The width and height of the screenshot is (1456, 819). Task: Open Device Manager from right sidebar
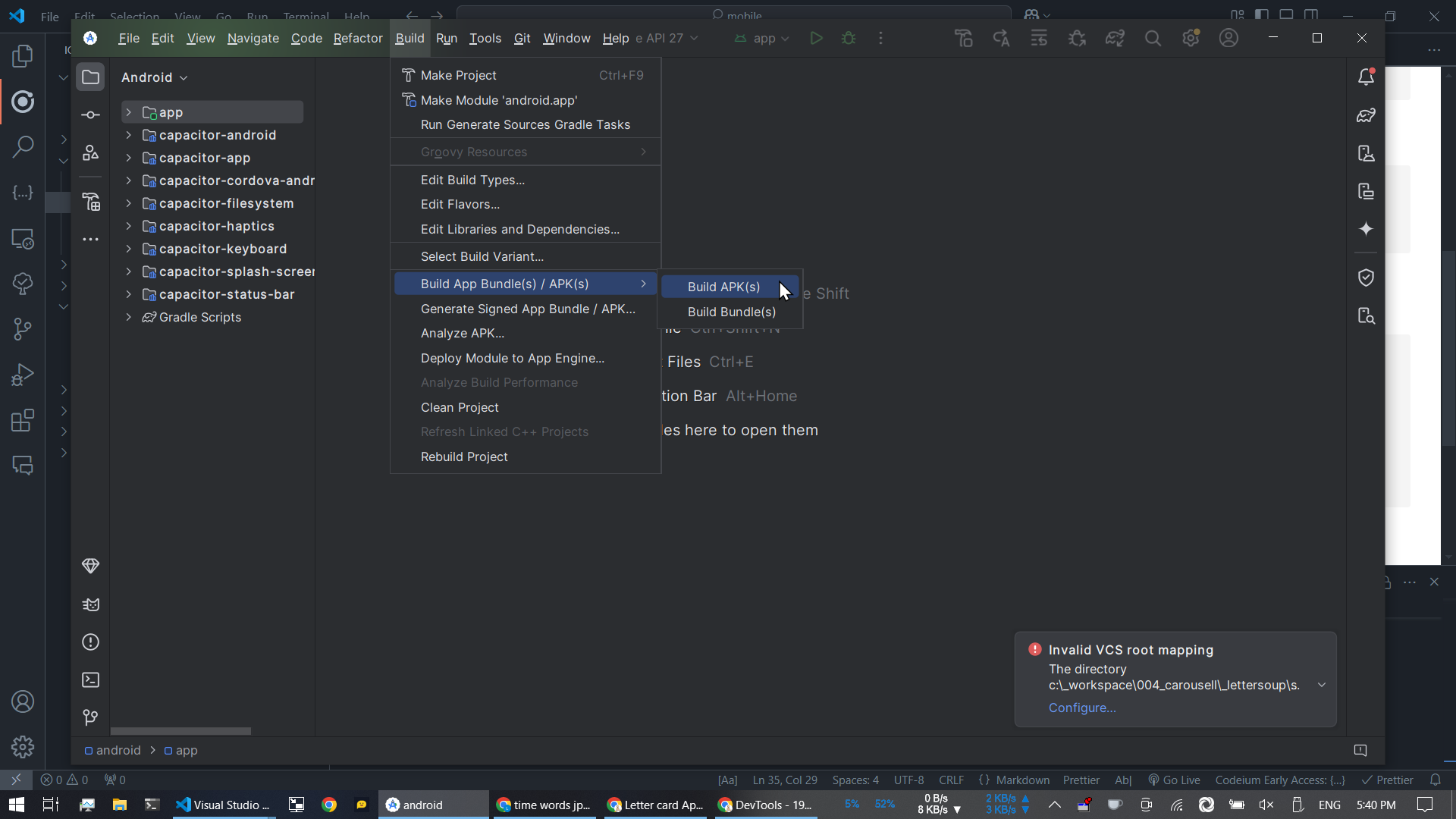click(x=1366, y=153)
